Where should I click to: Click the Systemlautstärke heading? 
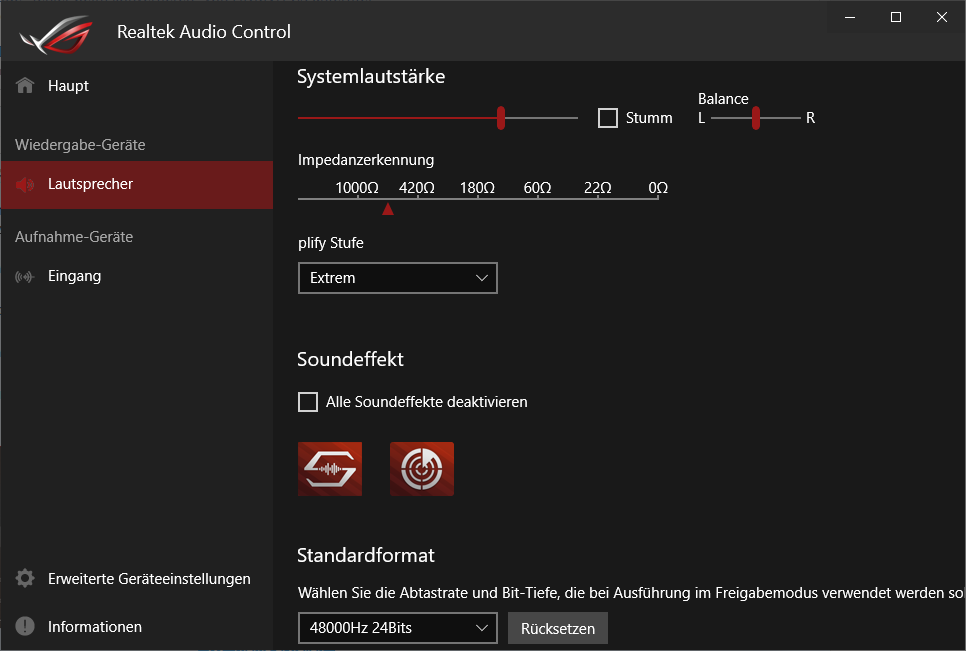(x=371, y=76)
